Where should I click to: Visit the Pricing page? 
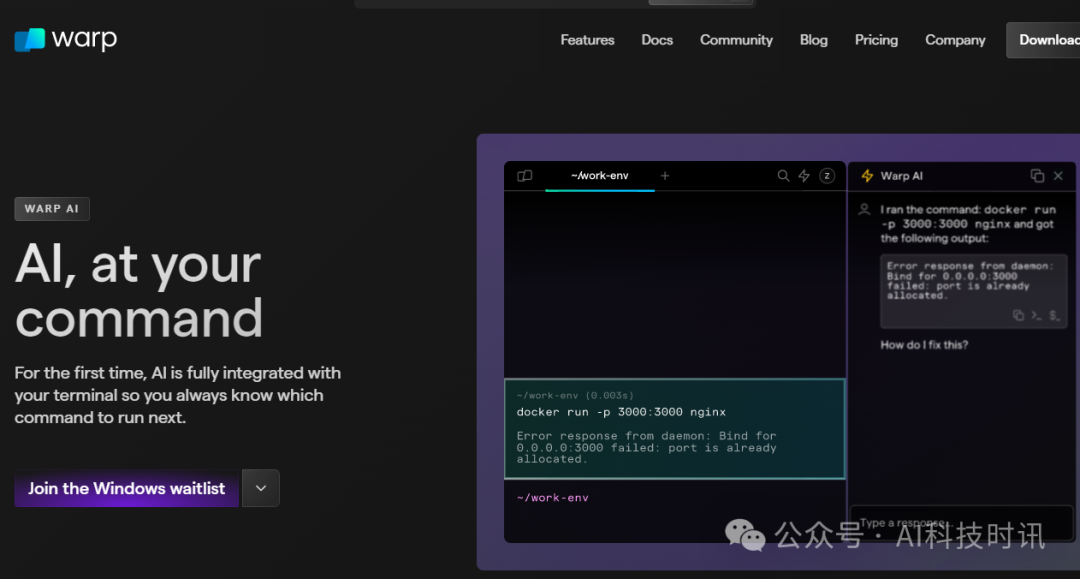click(x=876, y=40)
